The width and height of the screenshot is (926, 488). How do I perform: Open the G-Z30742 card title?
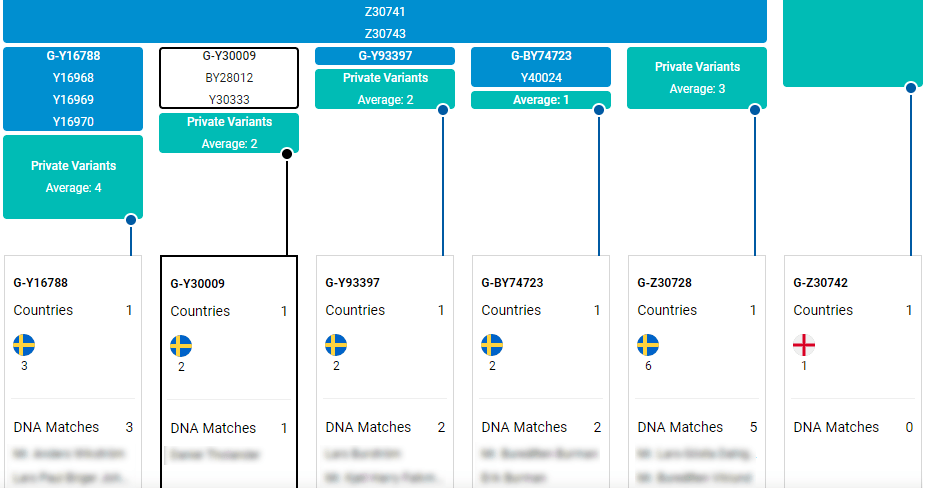(x=820, y=283)
